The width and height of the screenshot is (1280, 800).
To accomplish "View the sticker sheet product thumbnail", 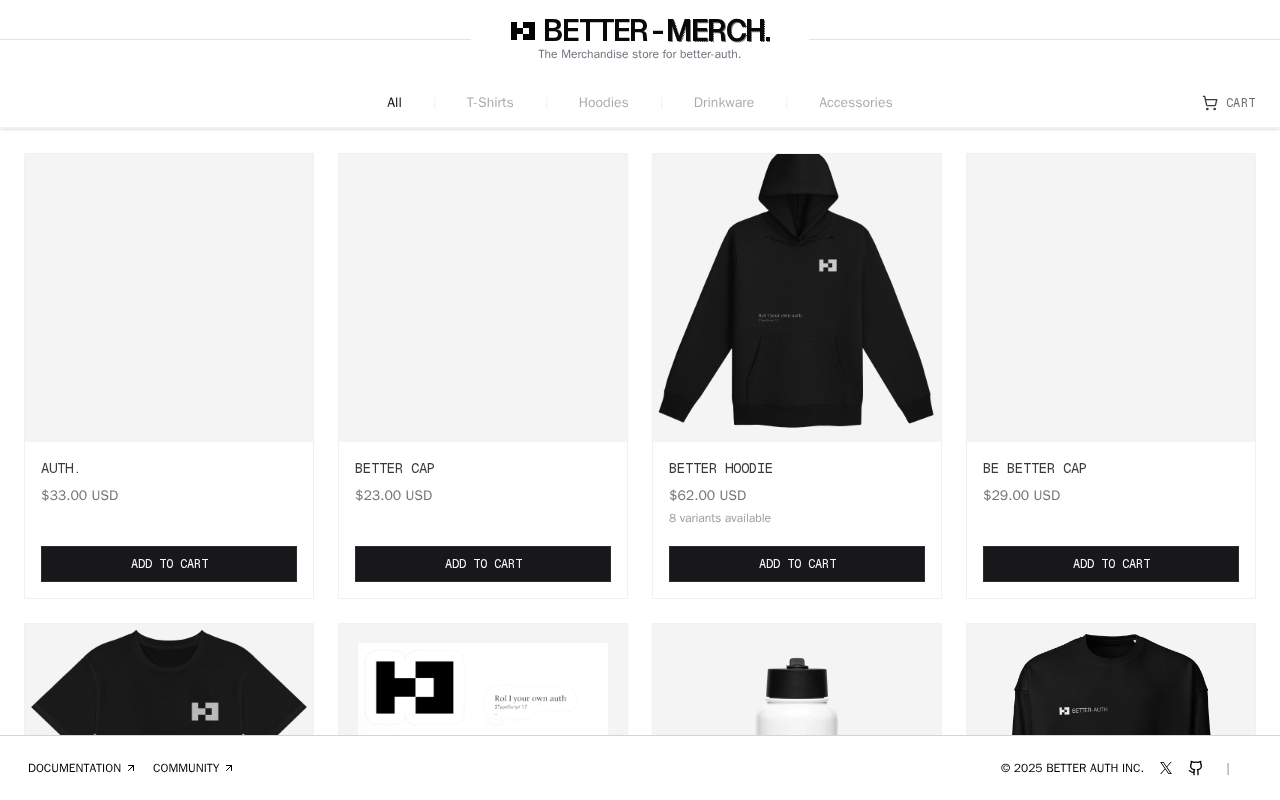I will click(483, 680).
